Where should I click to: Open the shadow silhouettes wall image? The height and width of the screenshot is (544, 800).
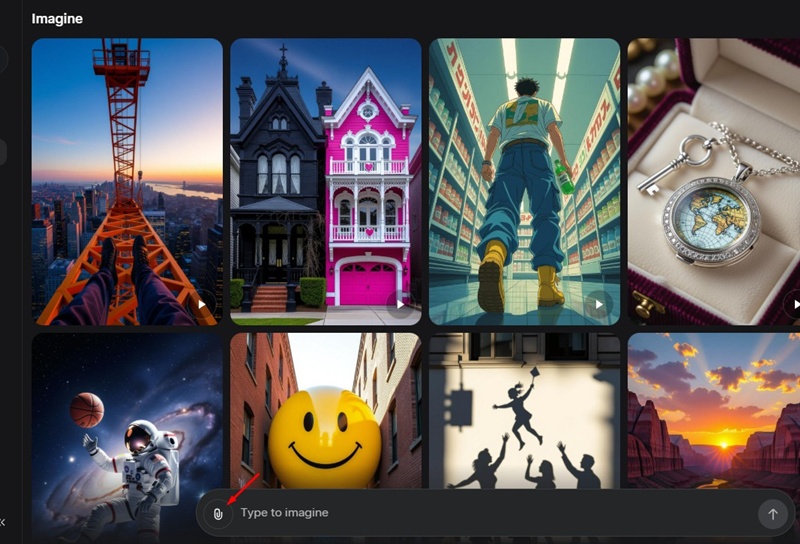[524, 411]
